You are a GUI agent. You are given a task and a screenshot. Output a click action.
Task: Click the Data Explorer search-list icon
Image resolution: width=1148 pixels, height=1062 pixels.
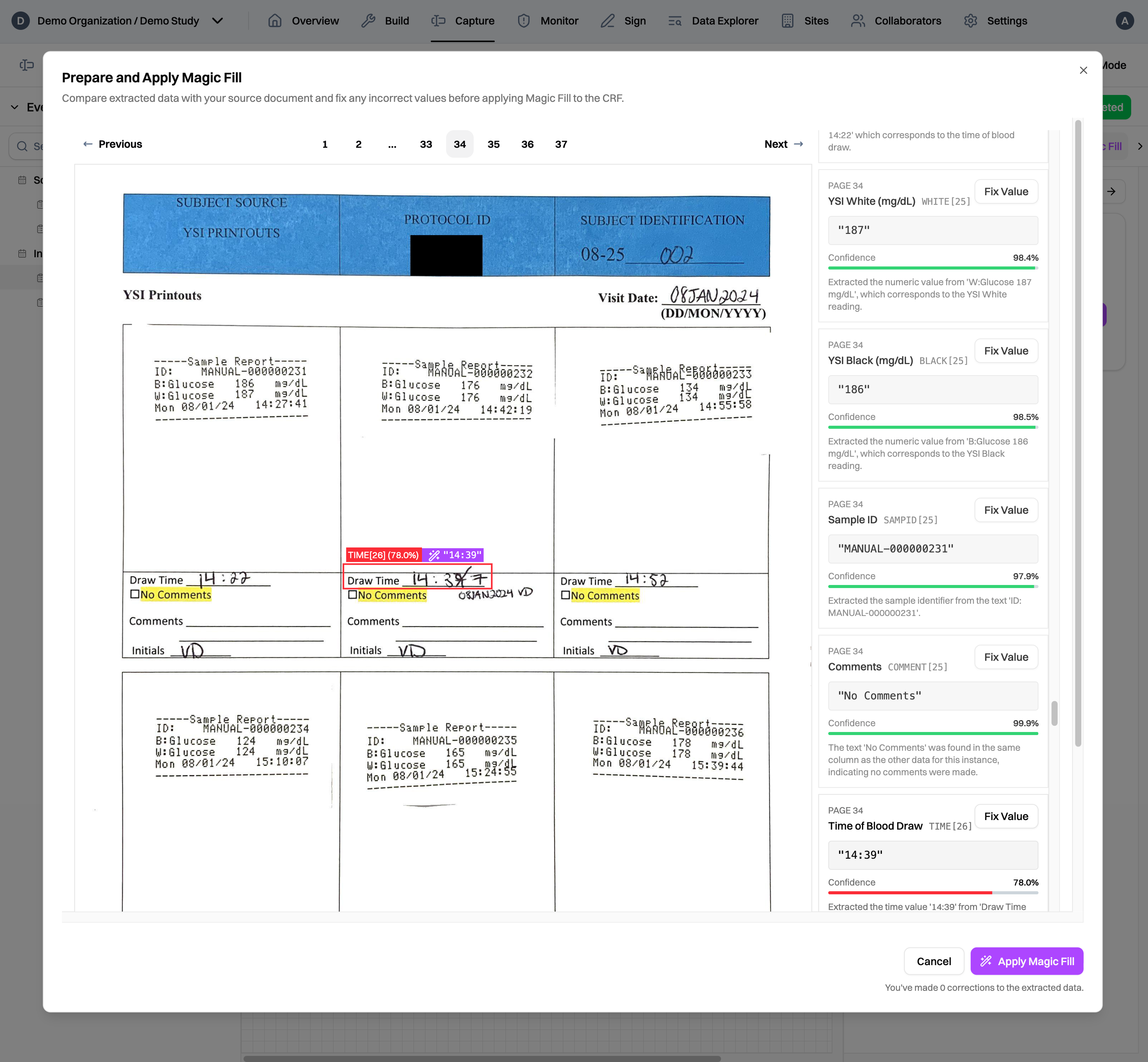pos(675,21)
